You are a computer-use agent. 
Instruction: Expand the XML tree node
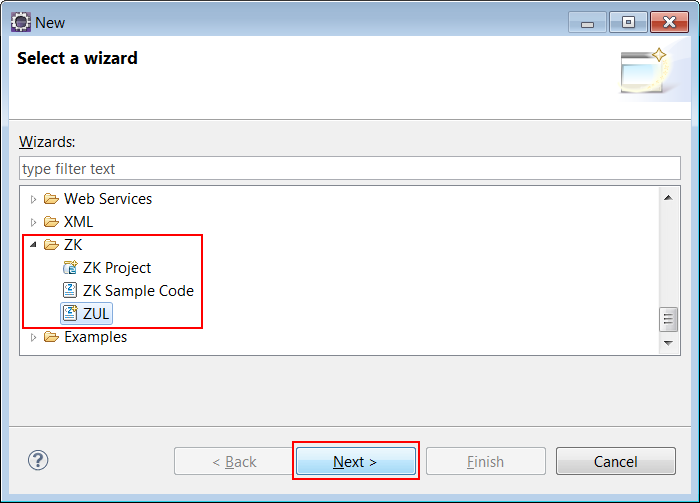click(x=33, y=222)
